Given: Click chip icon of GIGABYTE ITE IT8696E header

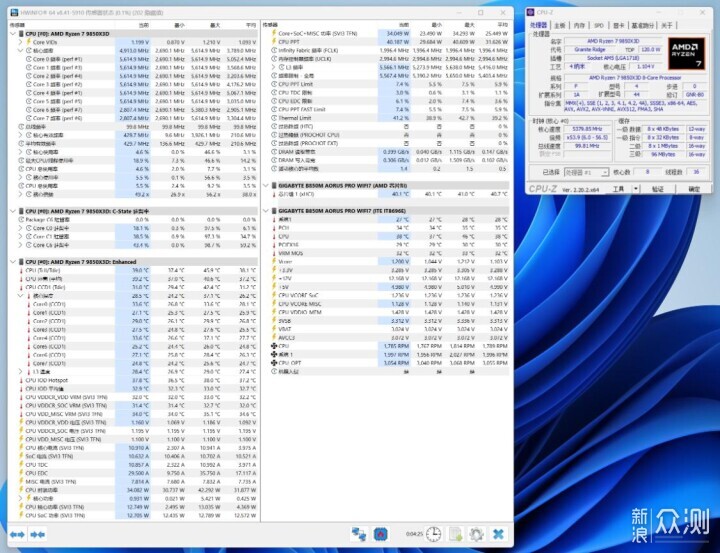Looking at the screenshot, I should coord(274,211).
